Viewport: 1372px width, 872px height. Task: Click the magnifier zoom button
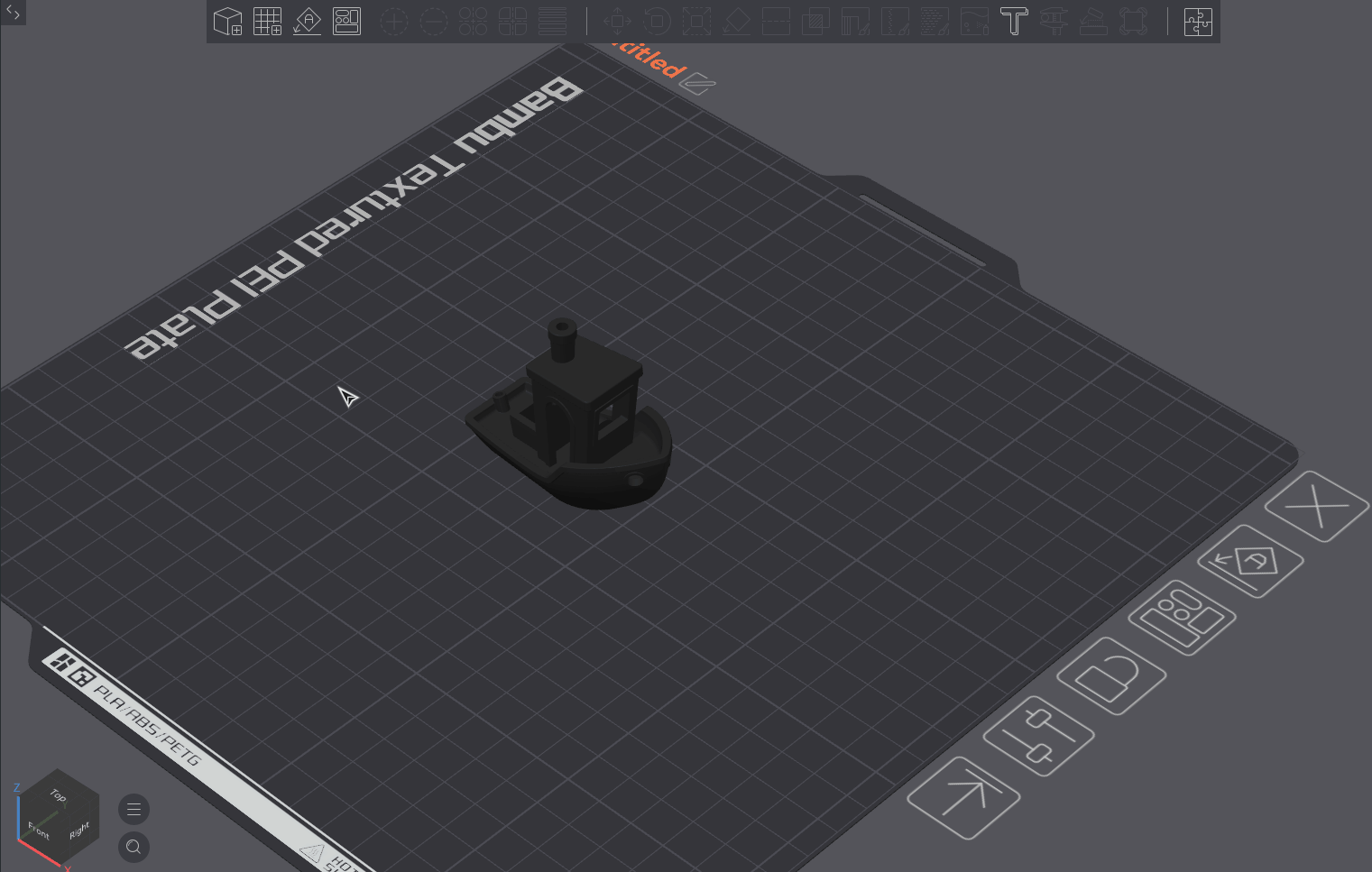click(x=134, y=847)
